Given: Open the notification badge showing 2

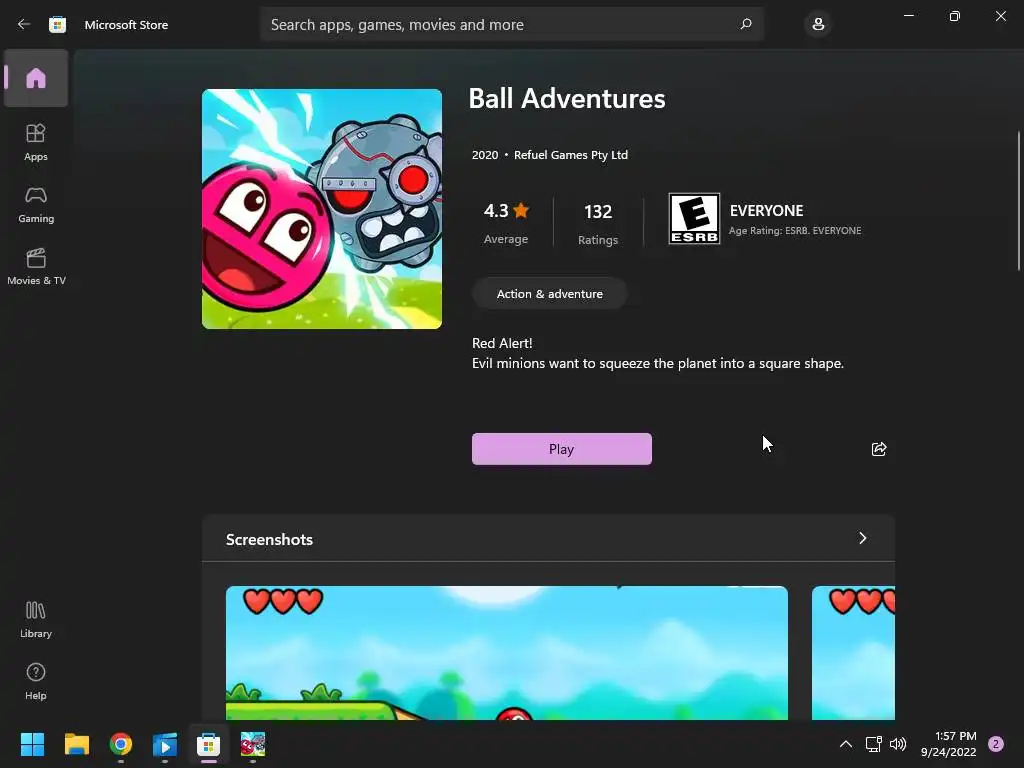Looking at the screenshot, I should 996,744.
